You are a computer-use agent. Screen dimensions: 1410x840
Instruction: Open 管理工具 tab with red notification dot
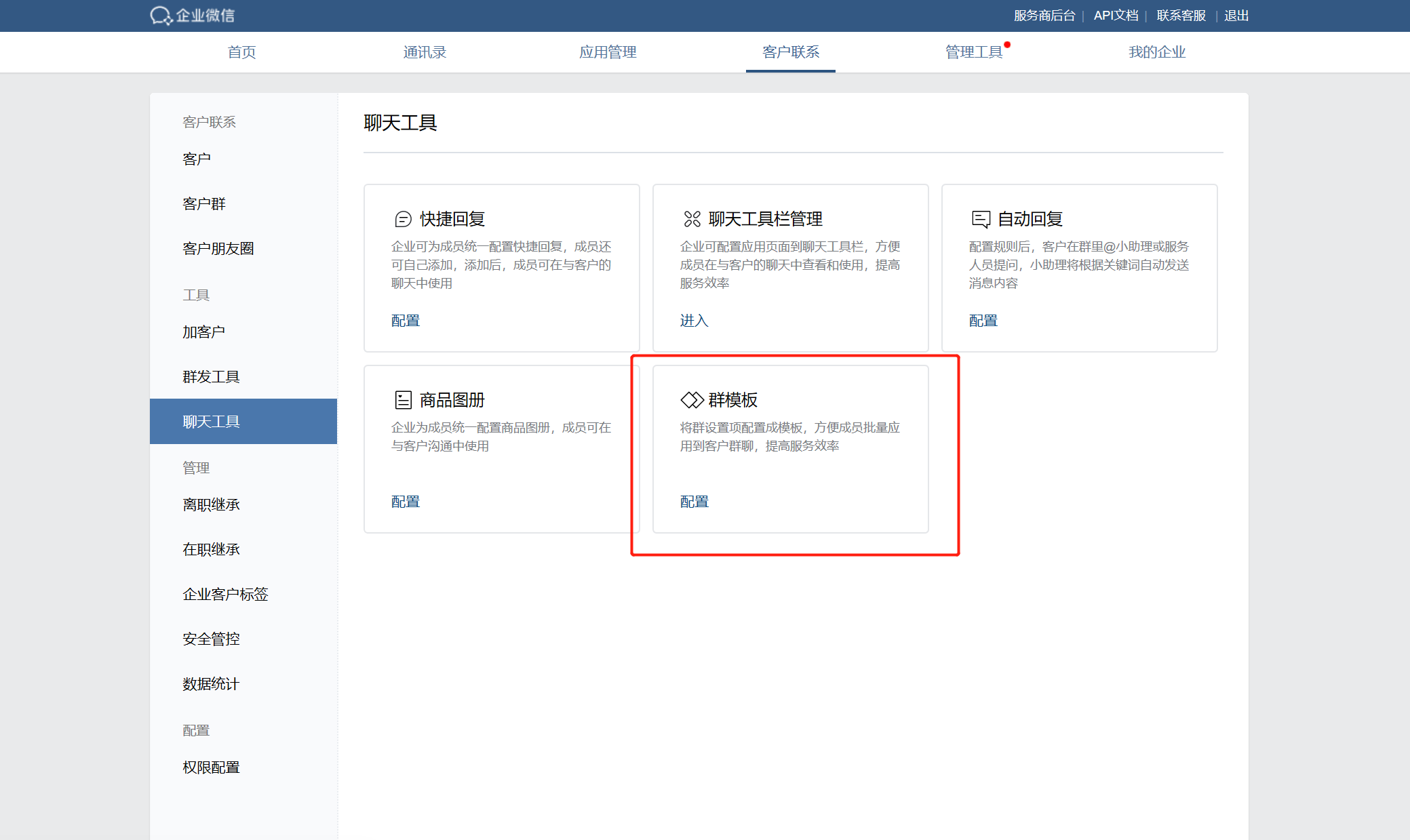pos(974,52)
